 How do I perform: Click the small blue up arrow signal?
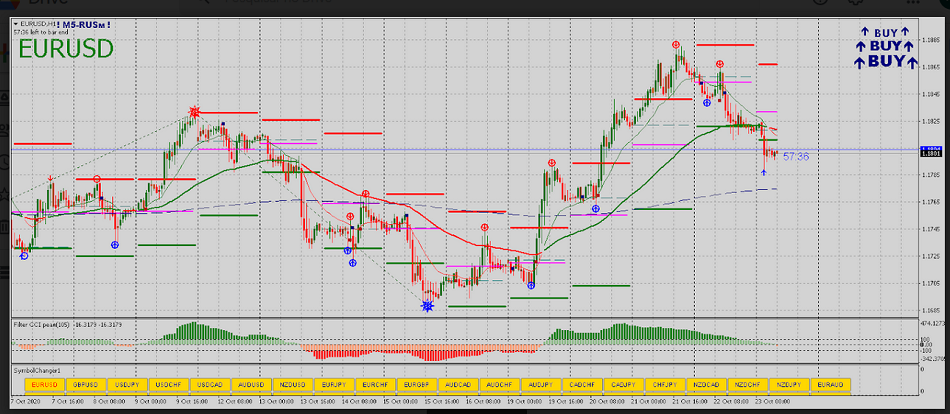tap(763, 174)
